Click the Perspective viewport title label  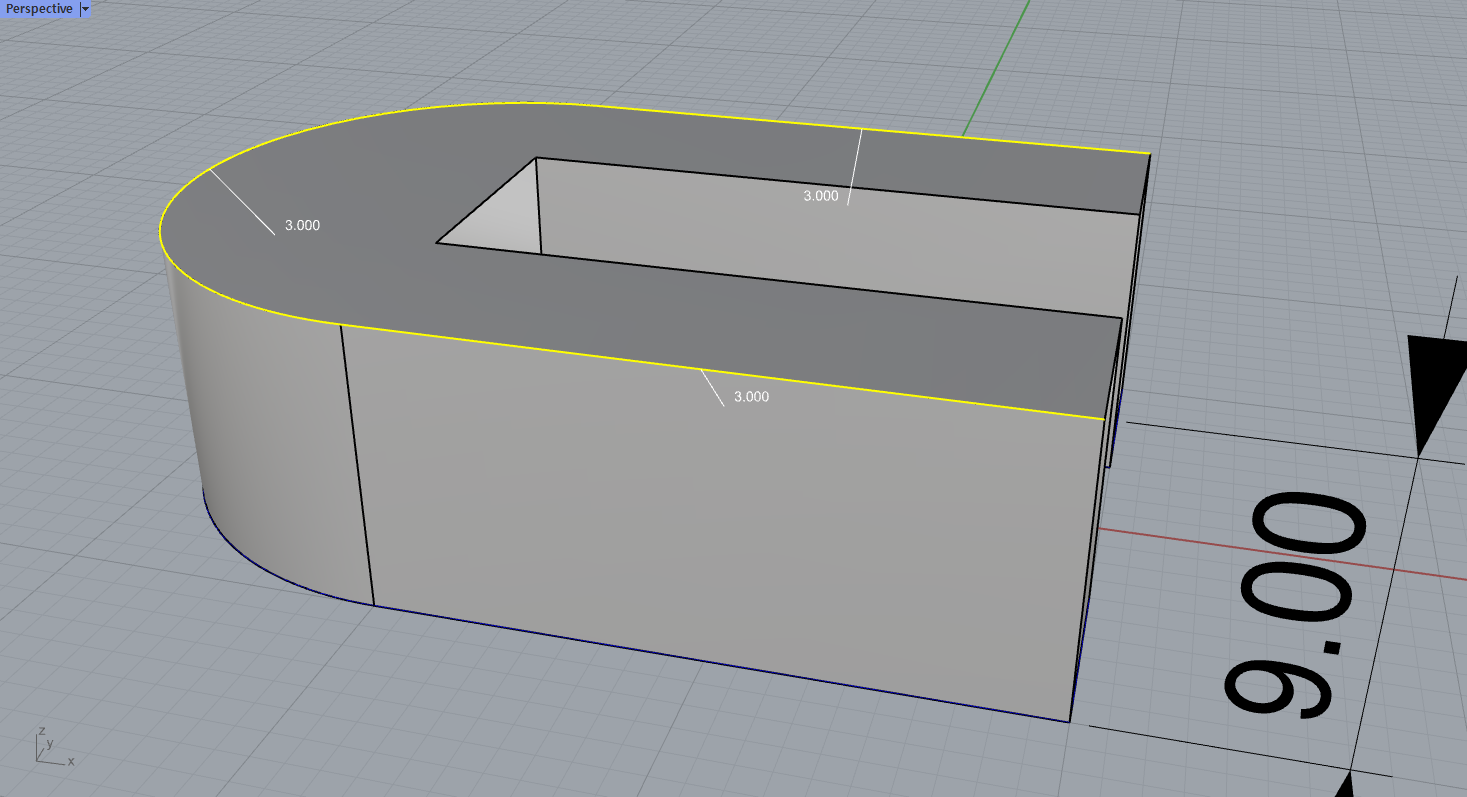39,8
